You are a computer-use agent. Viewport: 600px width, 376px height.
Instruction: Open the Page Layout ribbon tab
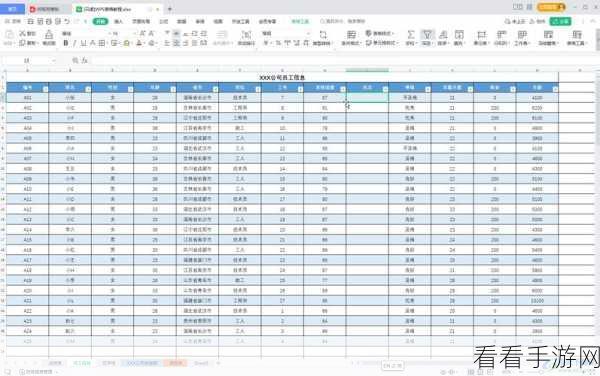click(141, 21)
